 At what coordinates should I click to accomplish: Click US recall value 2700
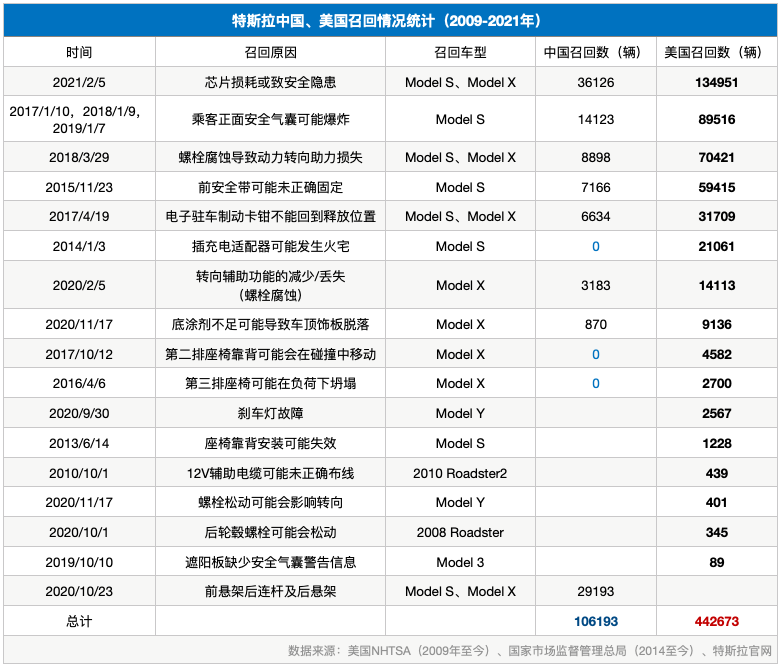(716, 383)
